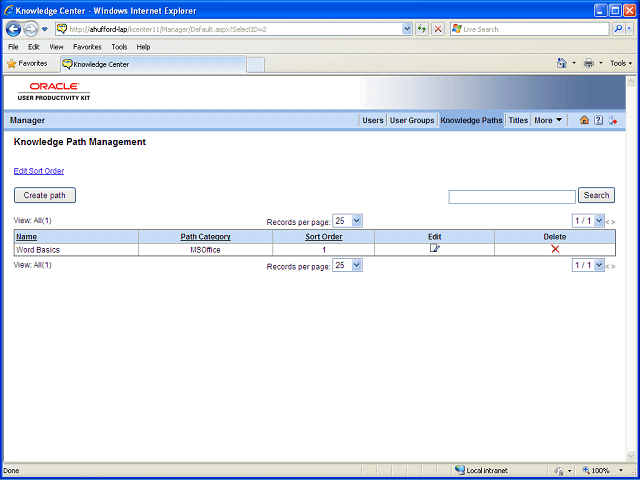This screenshot has height=480, width=640.
Task: Expand the zoom level dropdown arrow
Action: point(621,470)
